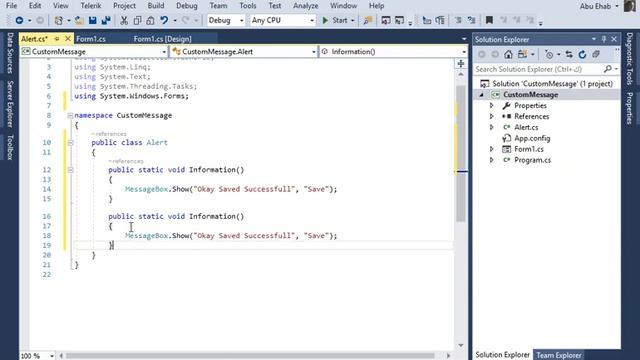Screen dimensions: 640x360
Task: Select App.config in Solution Explorer
Action: [532, 138]
